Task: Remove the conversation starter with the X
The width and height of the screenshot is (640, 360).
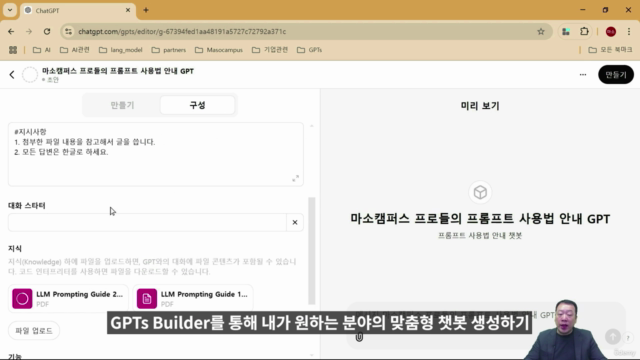Action: (x=295, y=222)
